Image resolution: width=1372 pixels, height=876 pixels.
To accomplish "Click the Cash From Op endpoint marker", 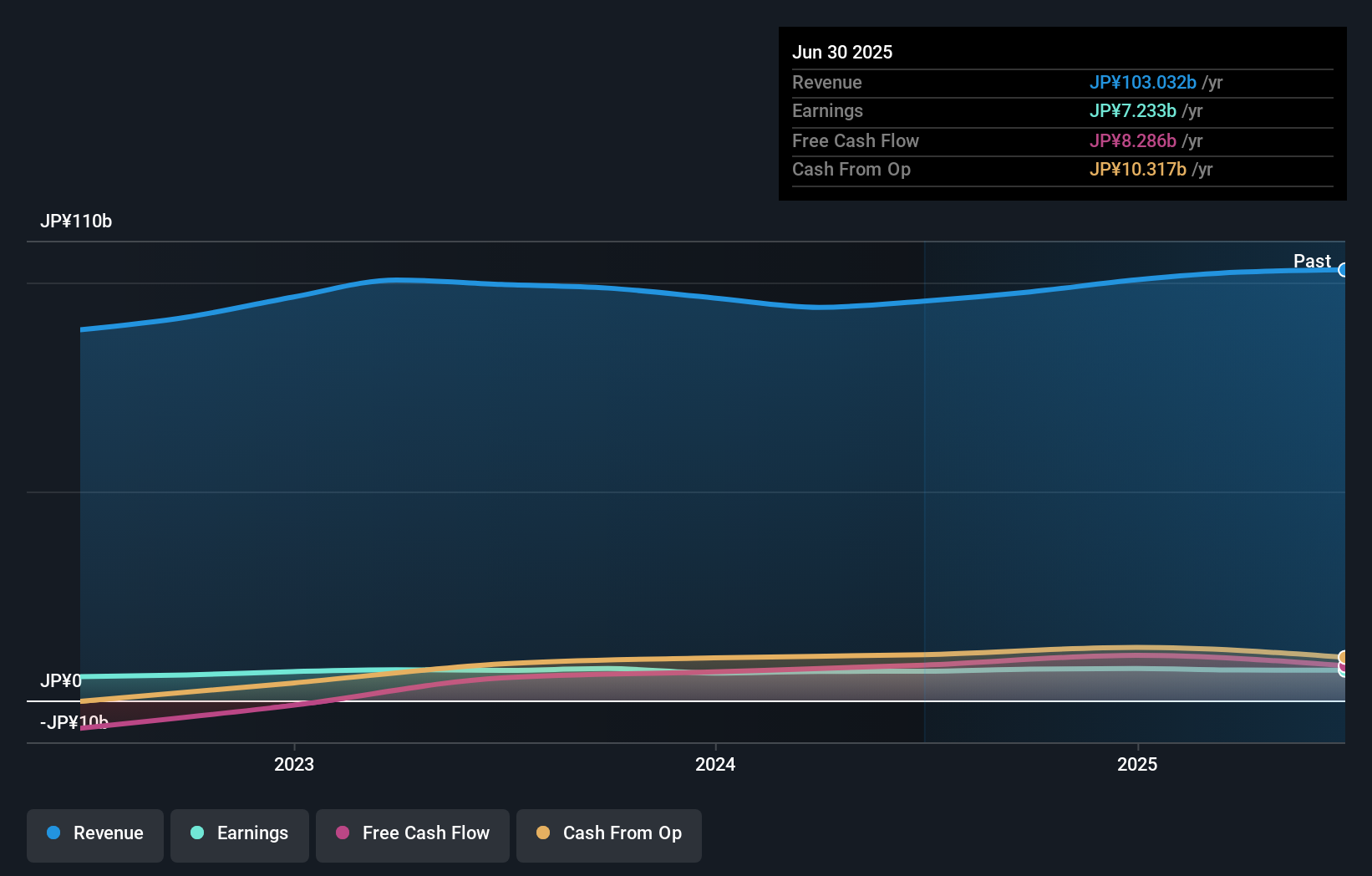I will 1344,658.
